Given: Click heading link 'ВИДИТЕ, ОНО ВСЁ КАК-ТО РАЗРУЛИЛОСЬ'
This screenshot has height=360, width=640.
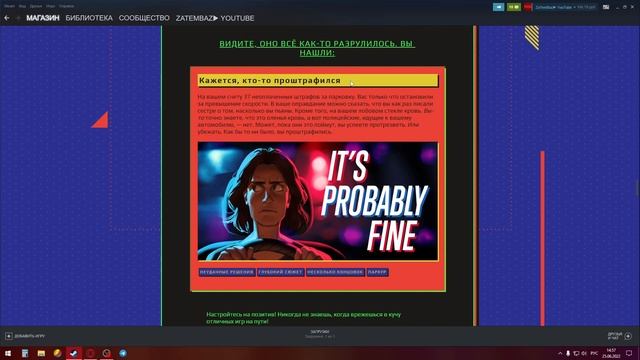Looking at the screenshot, I should click(x=317, y=48).
